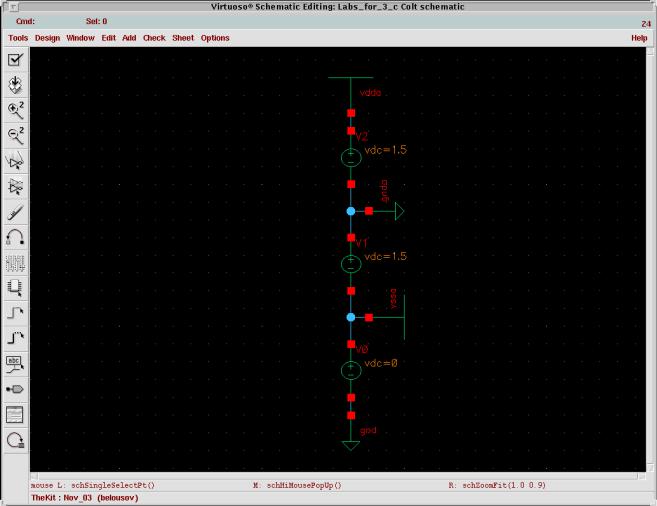The height and width of the screenshot is (506, 657).
Task: Select the gnda triangle ground symbol
Action: [399, 211]
